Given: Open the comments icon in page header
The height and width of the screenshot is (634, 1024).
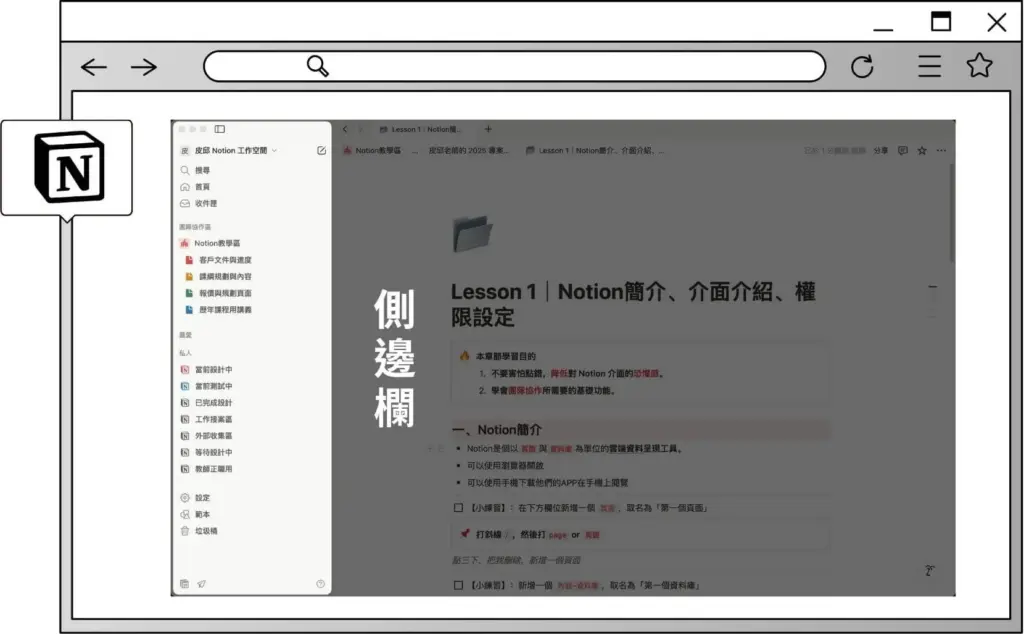Looking at the screenshot, I should 903,151.
